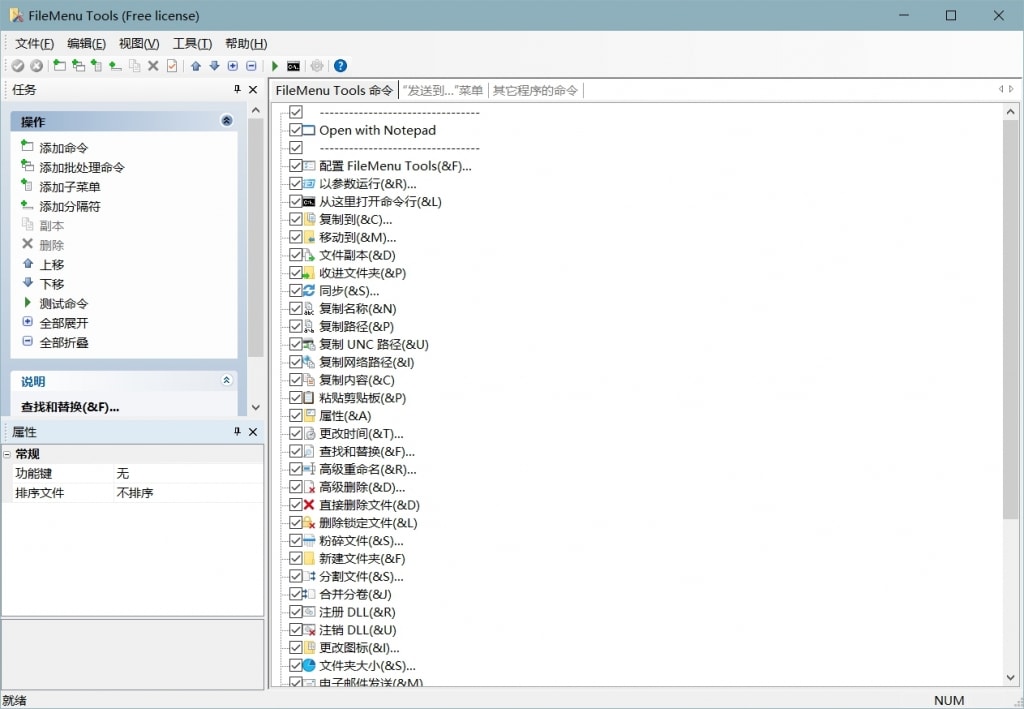
Task: Switch to the "发送到..."菜单 tab
Action: [x=443, y=90]
